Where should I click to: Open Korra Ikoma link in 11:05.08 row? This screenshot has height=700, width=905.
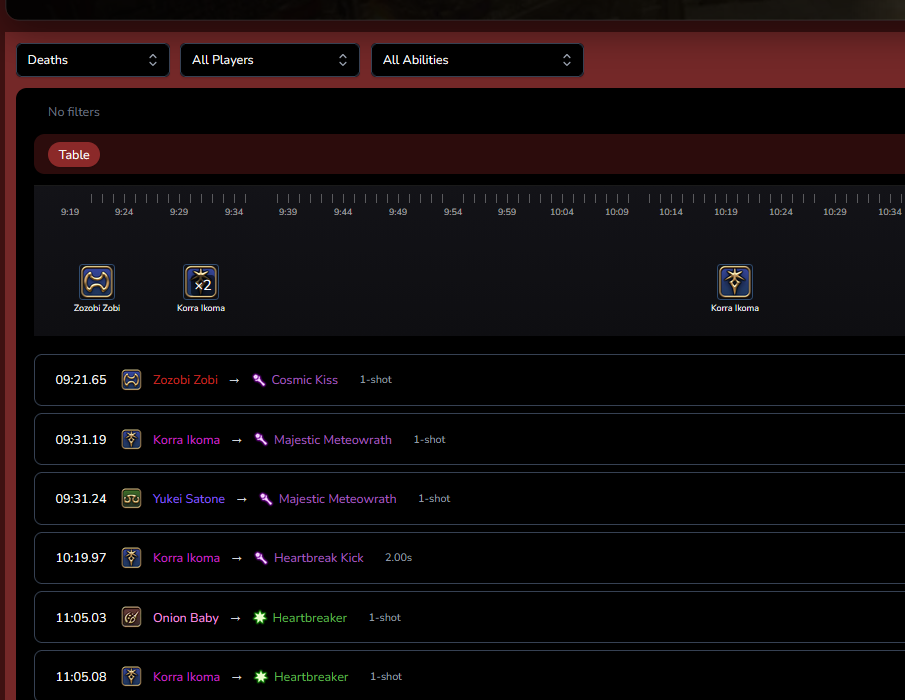click(x=186, y=676)
